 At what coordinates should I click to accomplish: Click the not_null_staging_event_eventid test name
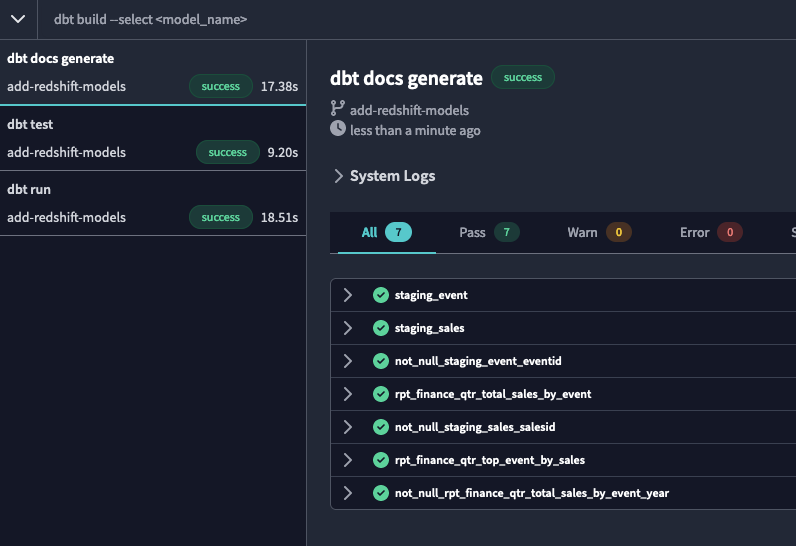[478, 361]
